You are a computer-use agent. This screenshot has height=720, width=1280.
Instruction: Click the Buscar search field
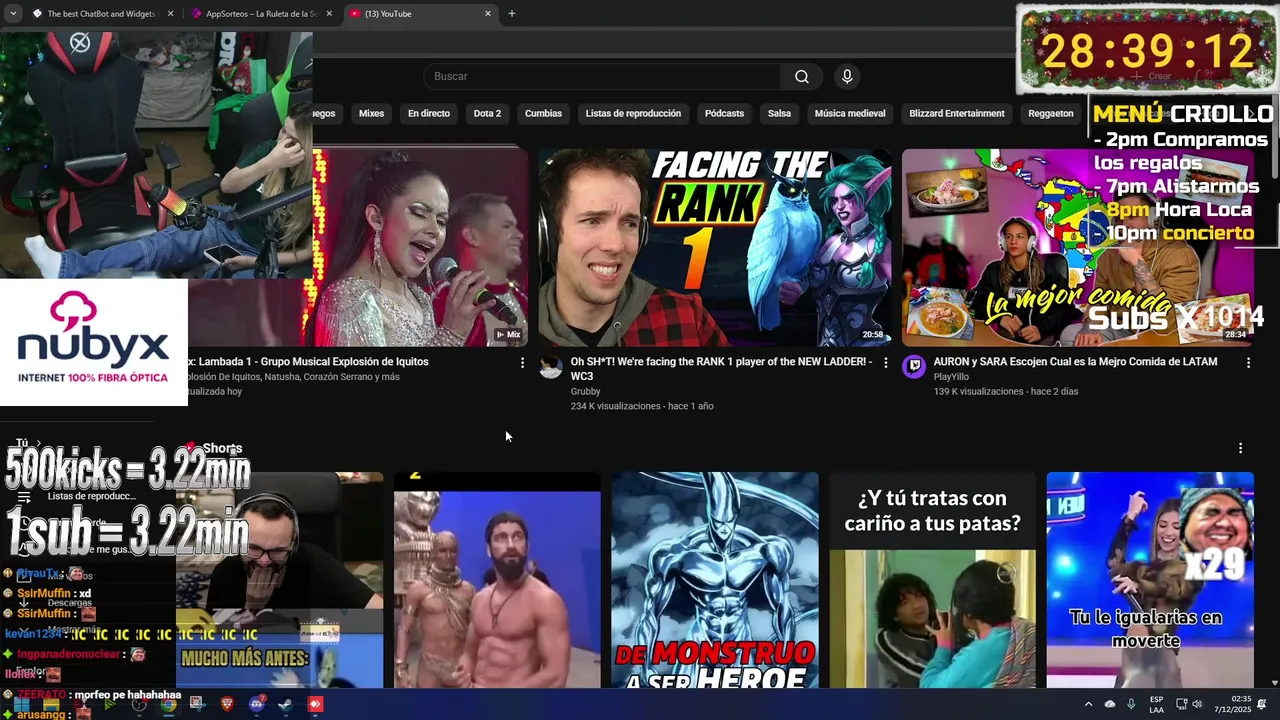tap(602, 77)
